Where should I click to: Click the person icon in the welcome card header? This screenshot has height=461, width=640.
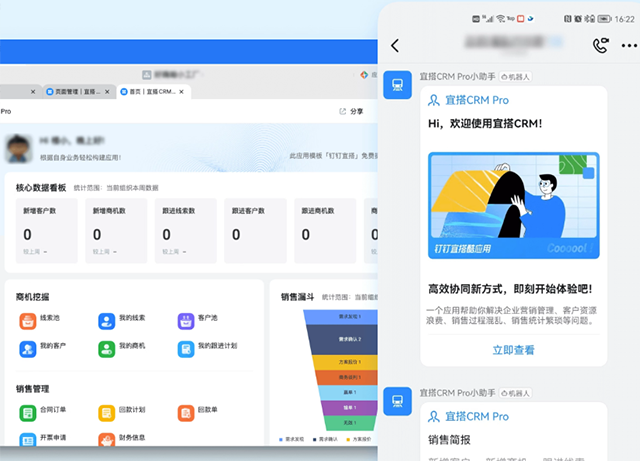pos(433,100)
